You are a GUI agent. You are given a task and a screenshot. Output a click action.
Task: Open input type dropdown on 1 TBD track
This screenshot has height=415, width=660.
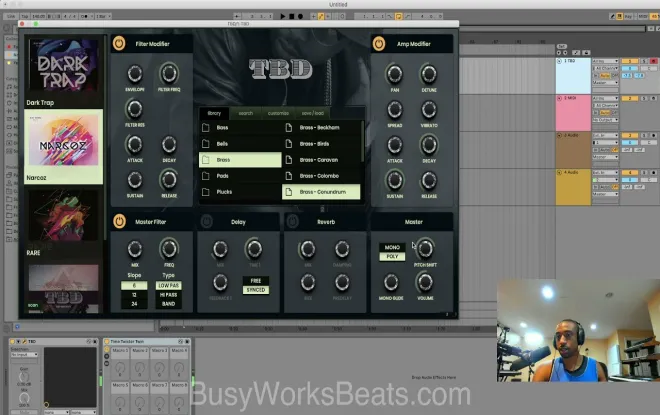pyautogui.click(x=605, y=61)
